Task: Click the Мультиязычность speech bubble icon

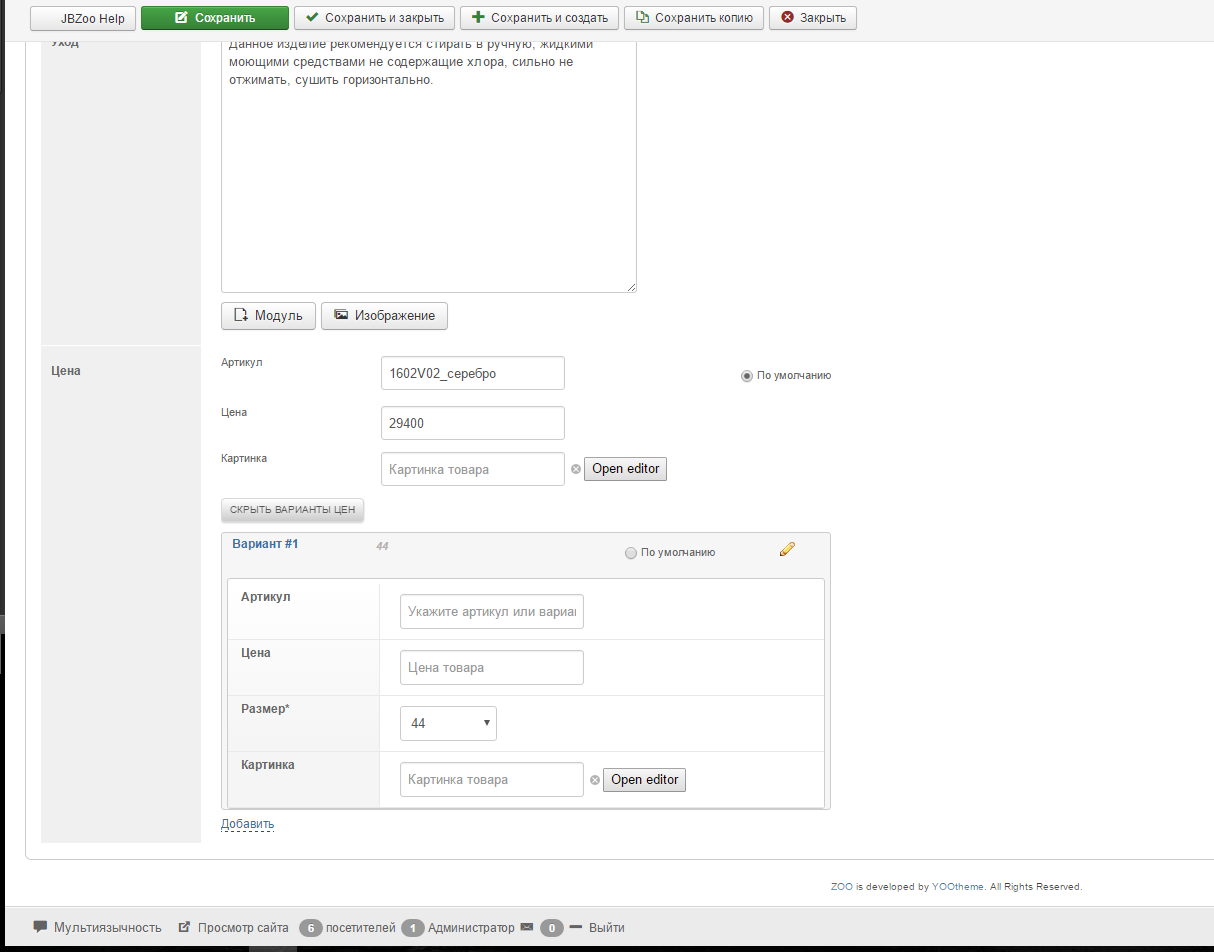Action: click(41, 927)
